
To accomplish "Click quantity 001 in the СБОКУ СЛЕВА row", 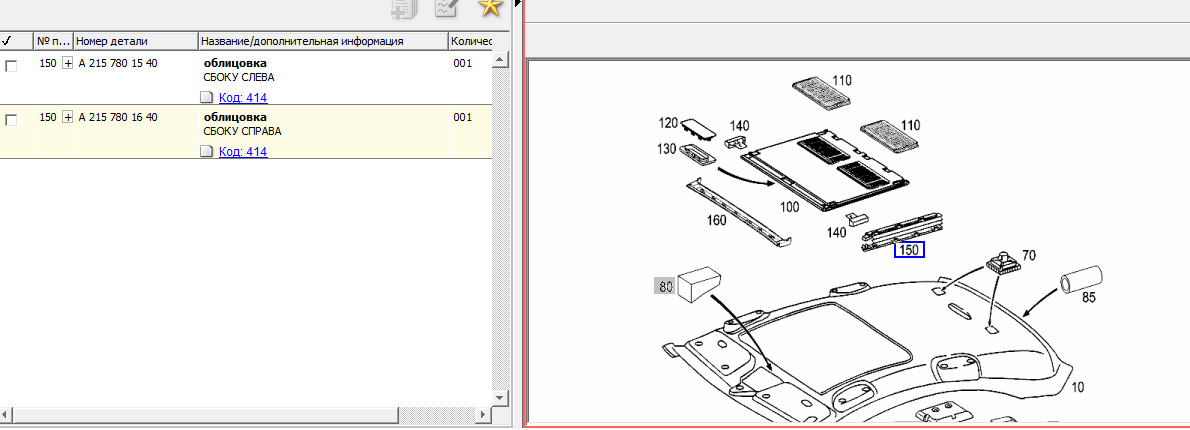I will tap(463, 63).
